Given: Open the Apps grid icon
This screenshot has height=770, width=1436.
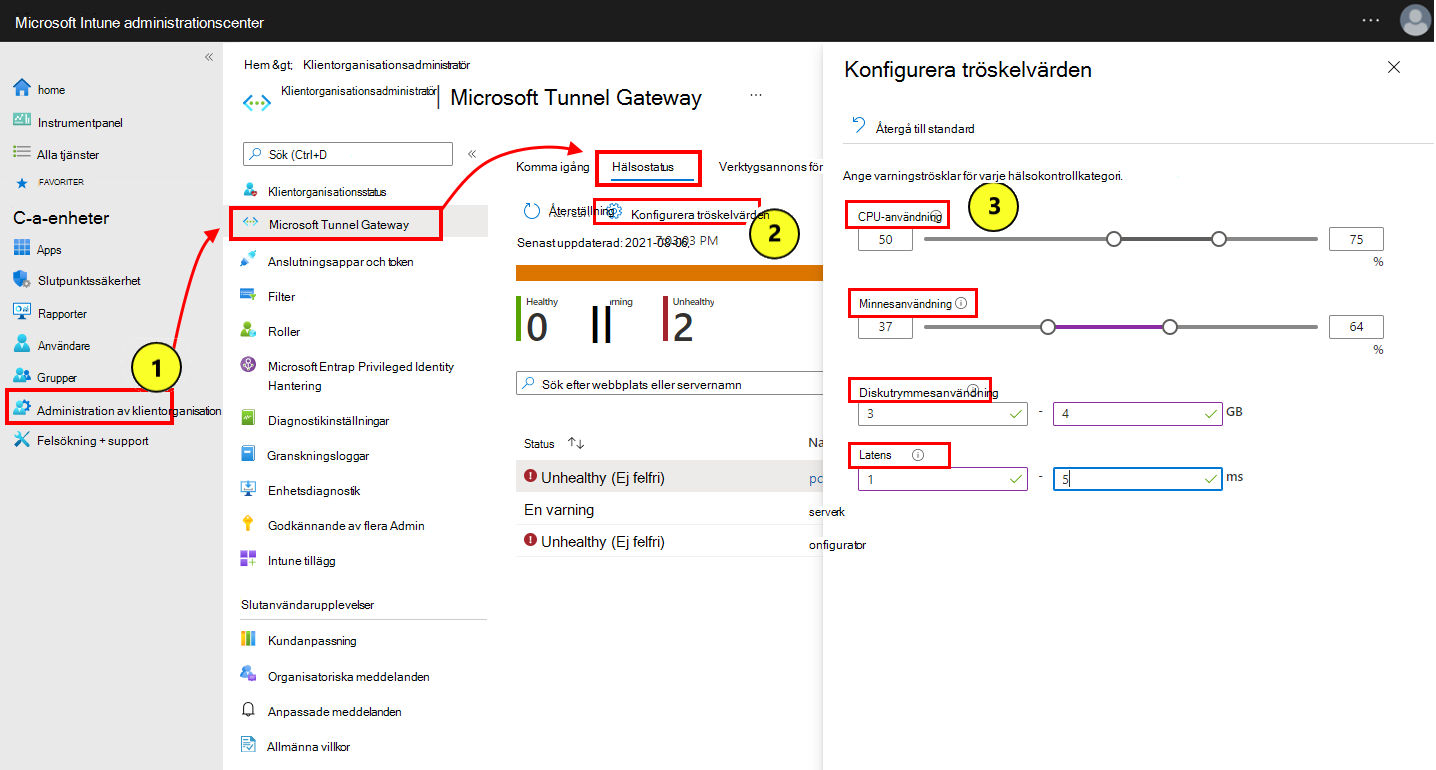Looking at the screenshot, I should 22,249.
